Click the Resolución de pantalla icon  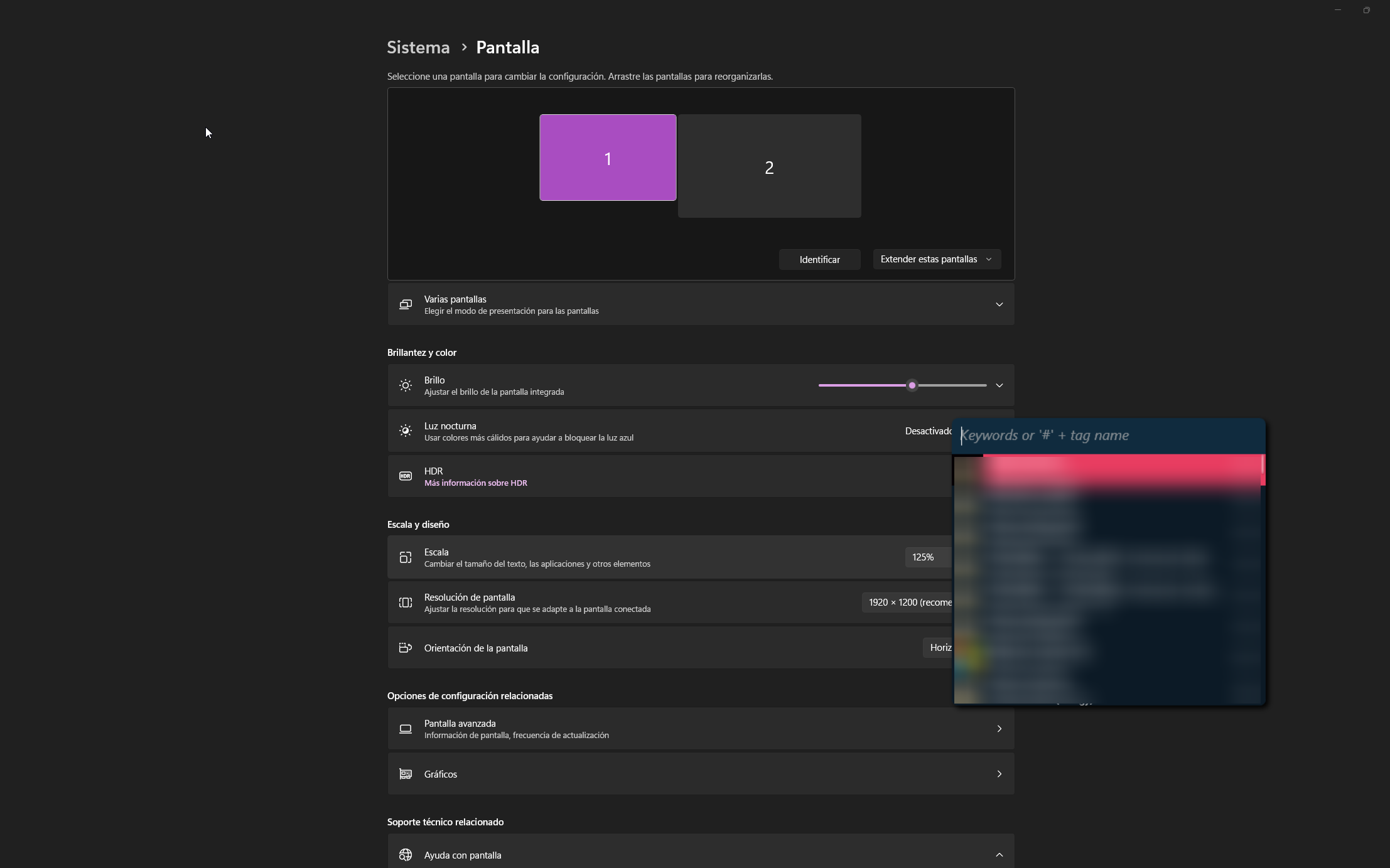[x=406, y=603]
